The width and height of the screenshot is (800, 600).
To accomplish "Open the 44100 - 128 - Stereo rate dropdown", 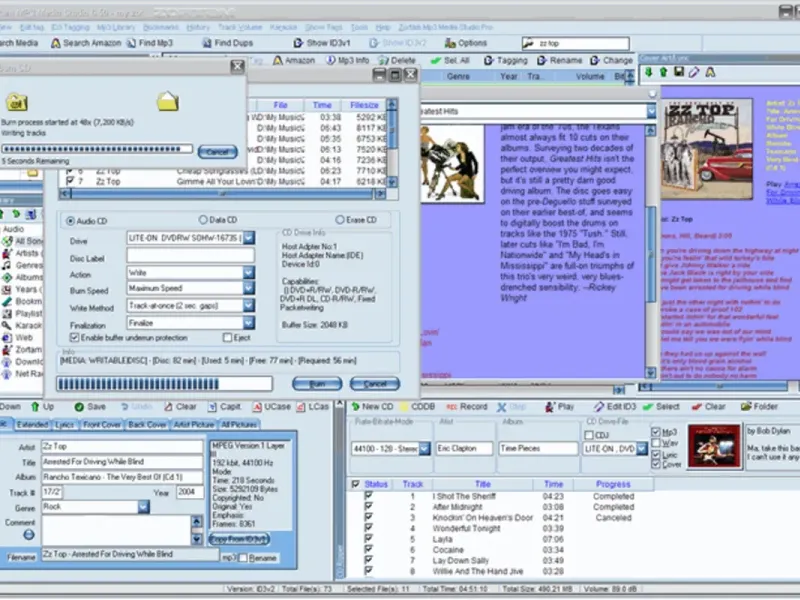I will coord(424,449).
